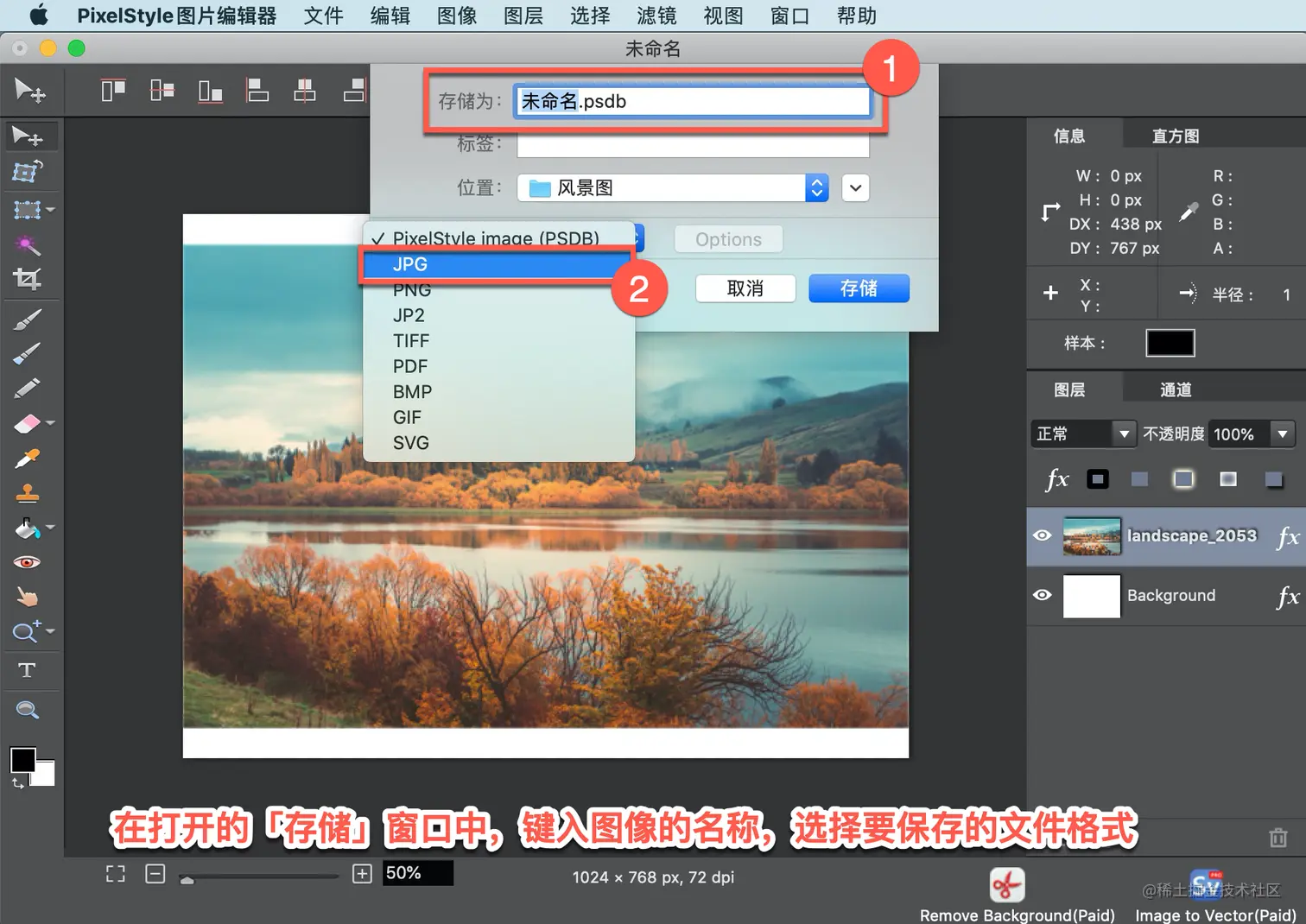Image resolution: width=1306 pixels, height=924 pixels.
Task: Choose the Text tool
Action: click(27, 670)
